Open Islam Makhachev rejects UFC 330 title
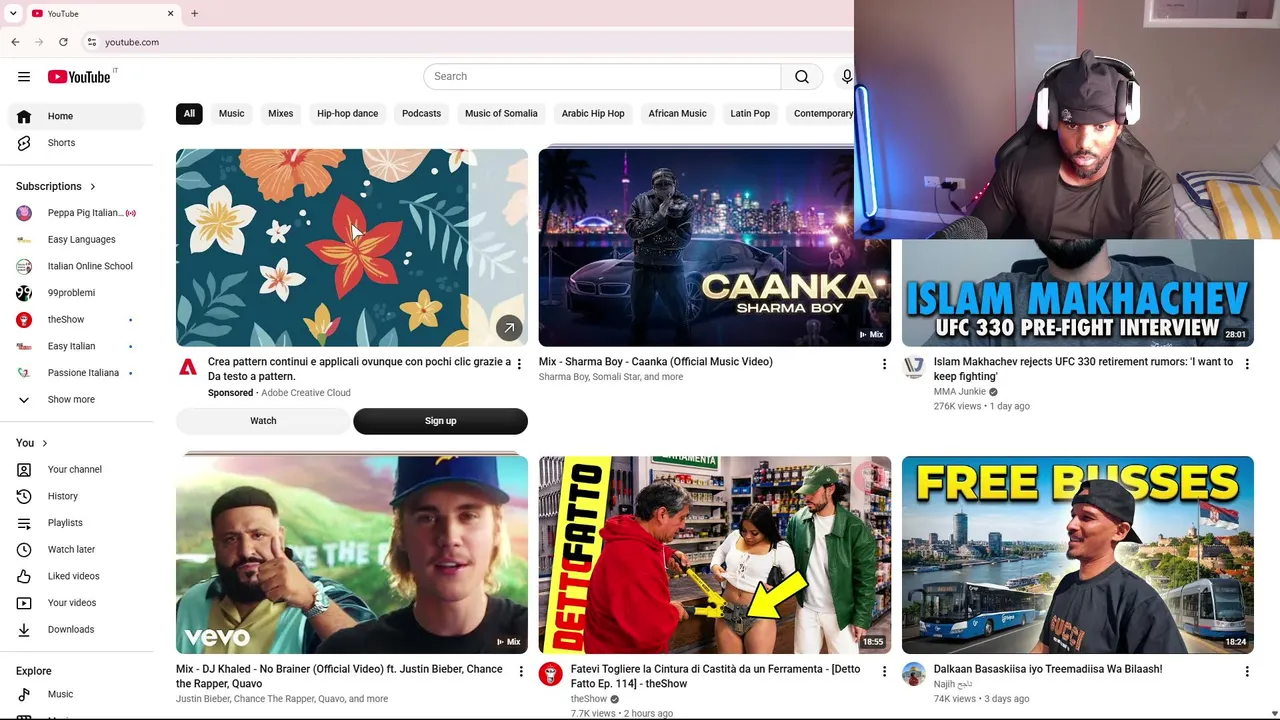The height and width of the screenshot is (720, 1280). pos(1083,369)
